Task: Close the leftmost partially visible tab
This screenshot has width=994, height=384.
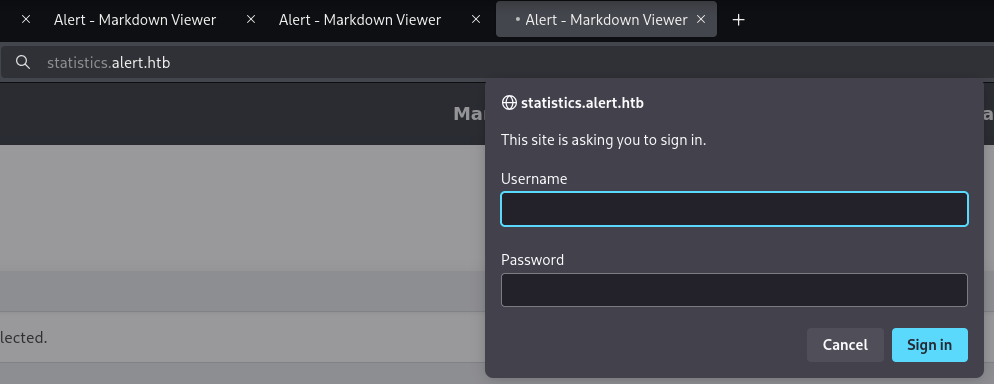Action: [x=26, y=20]
